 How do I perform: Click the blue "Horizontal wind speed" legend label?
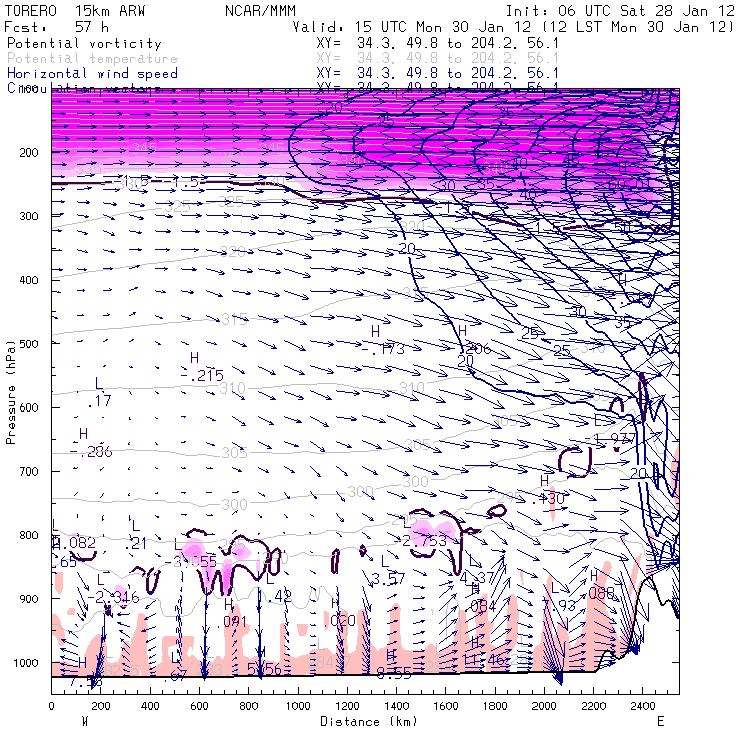click(x=92, y=74)
